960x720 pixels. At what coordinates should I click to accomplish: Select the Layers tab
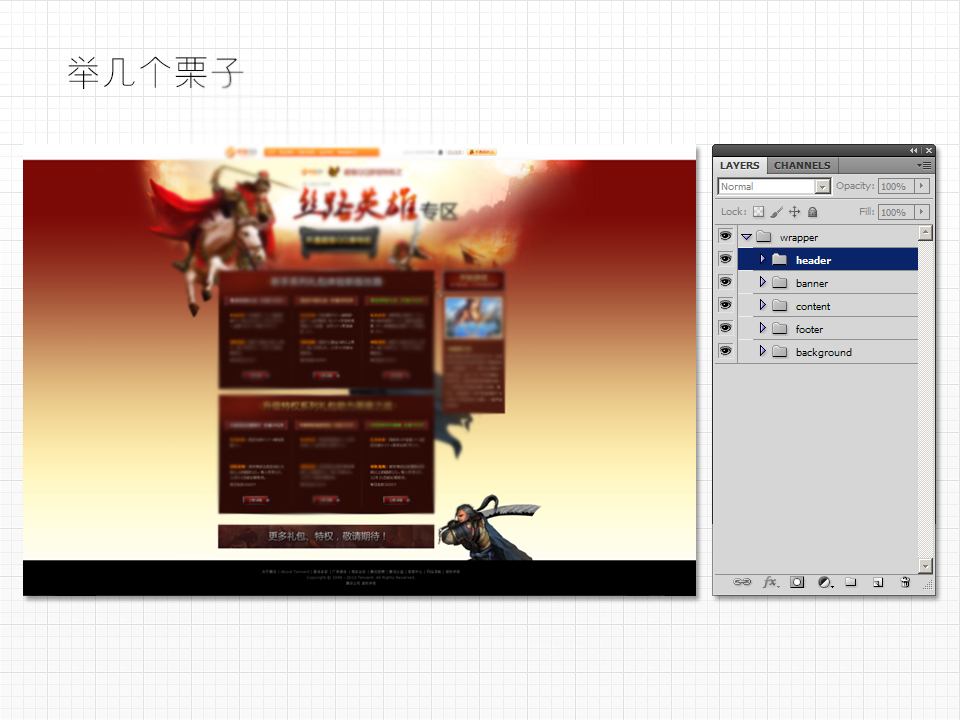740,165
